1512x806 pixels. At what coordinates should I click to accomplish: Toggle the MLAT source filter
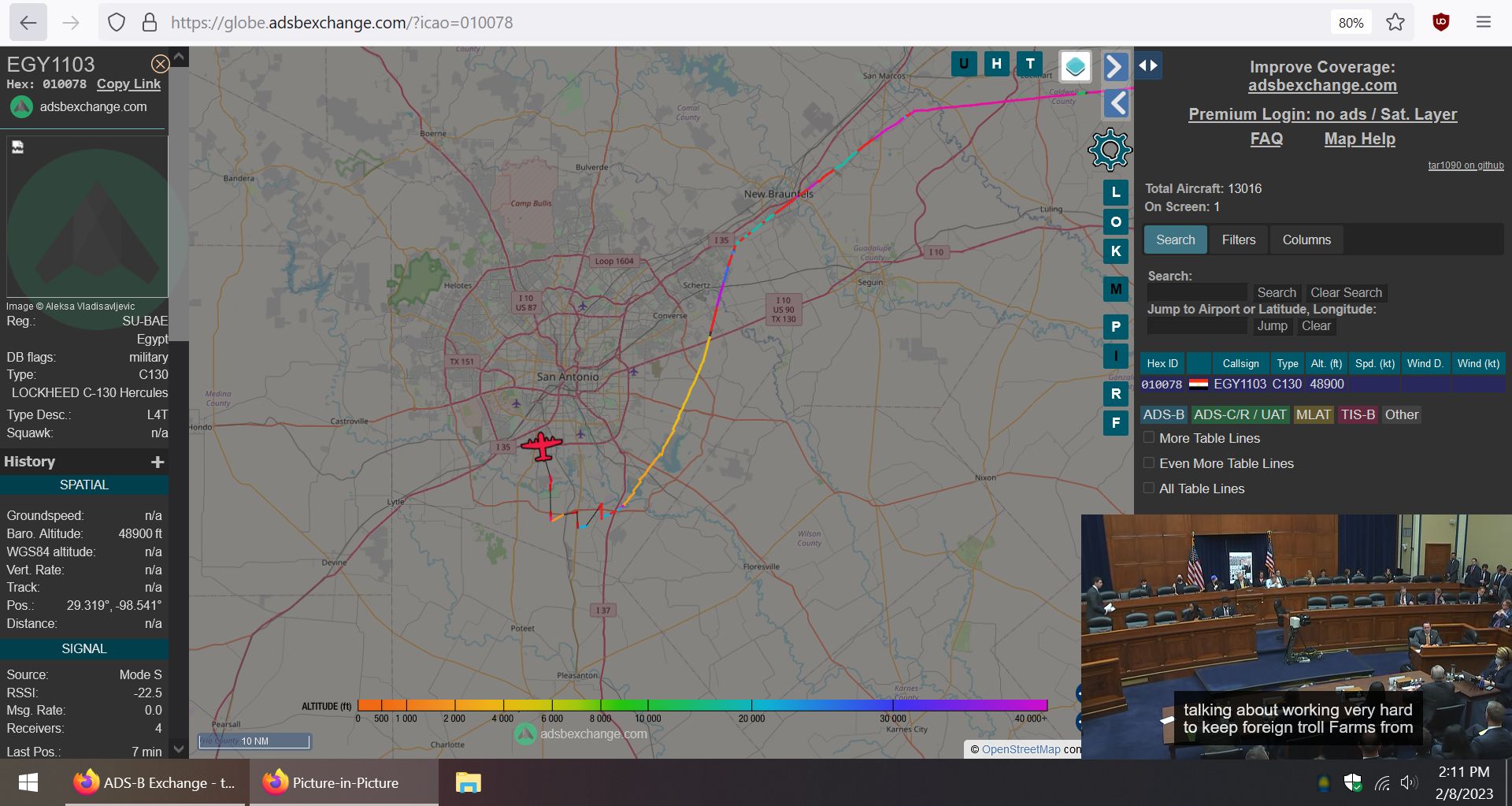pos(1313,414)
